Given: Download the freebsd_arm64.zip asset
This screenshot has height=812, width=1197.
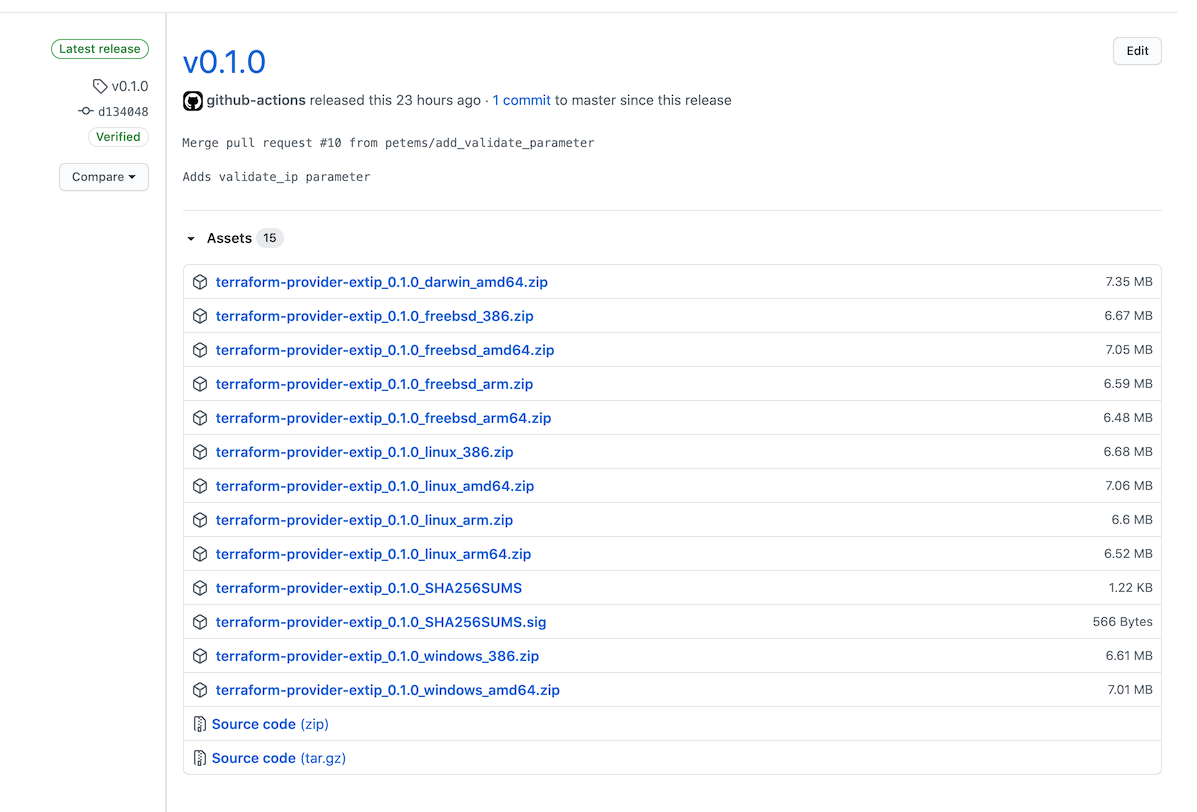Looking at the screenshot, I should click(x=383, y=418).
